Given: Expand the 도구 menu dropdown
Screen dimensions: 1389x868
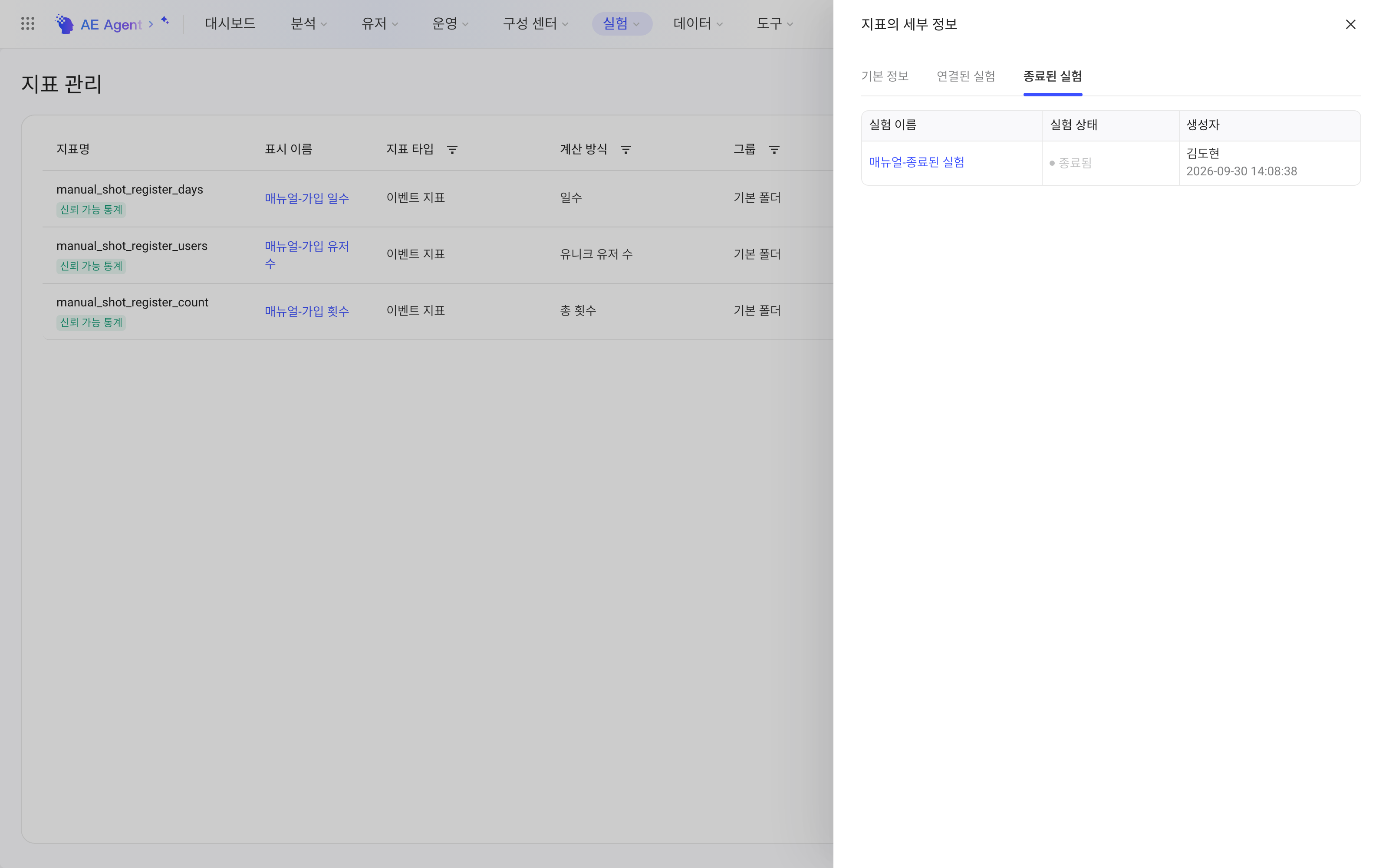Looking at the screenshot, I should [x=775, y=23].
